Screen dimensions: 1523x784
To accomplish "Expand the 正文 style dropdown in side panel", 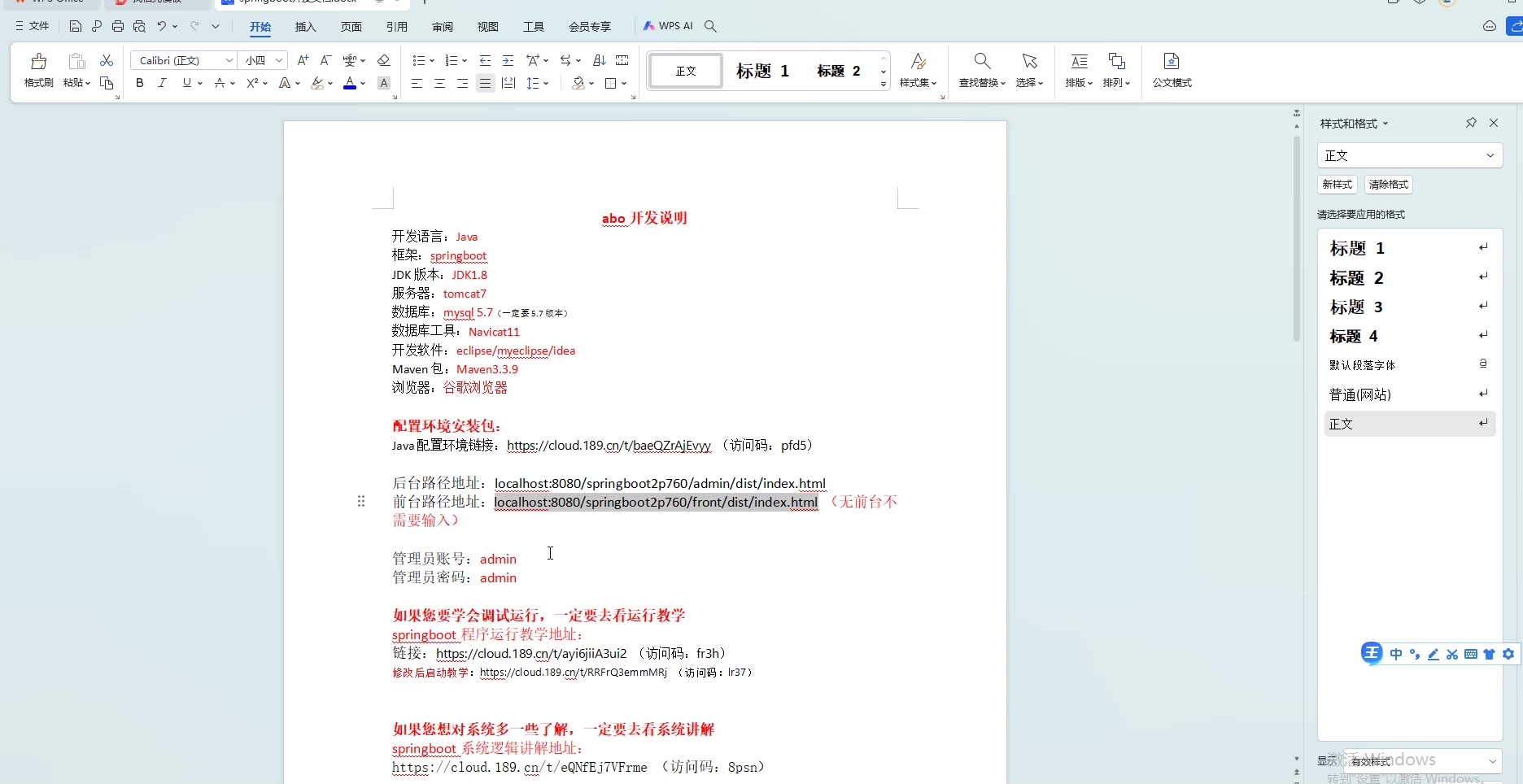I will coord(1490,155).
